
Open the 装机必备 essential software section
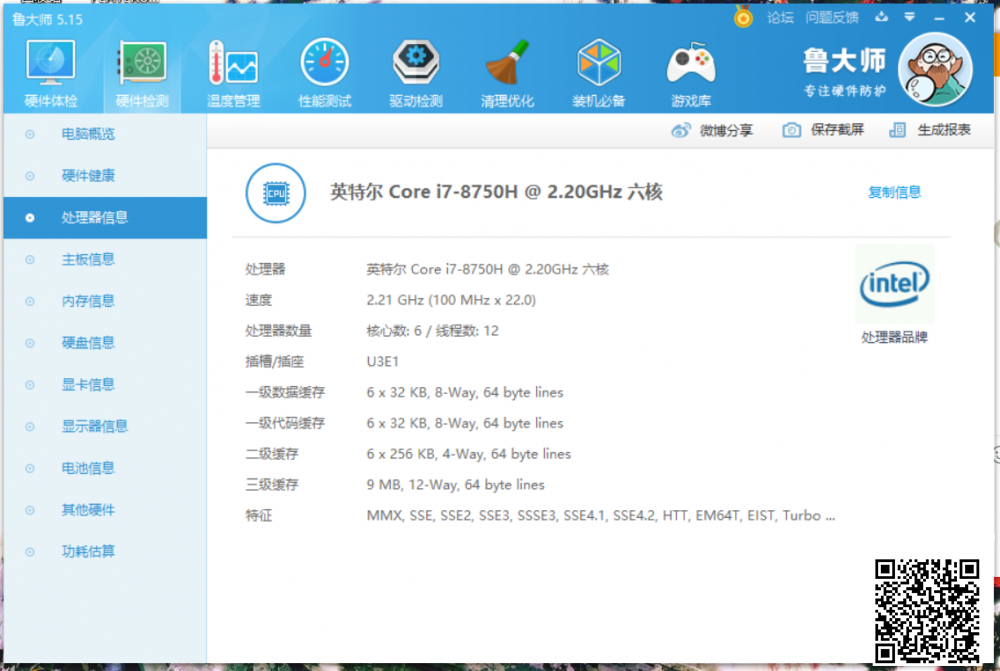coord(599,70)
